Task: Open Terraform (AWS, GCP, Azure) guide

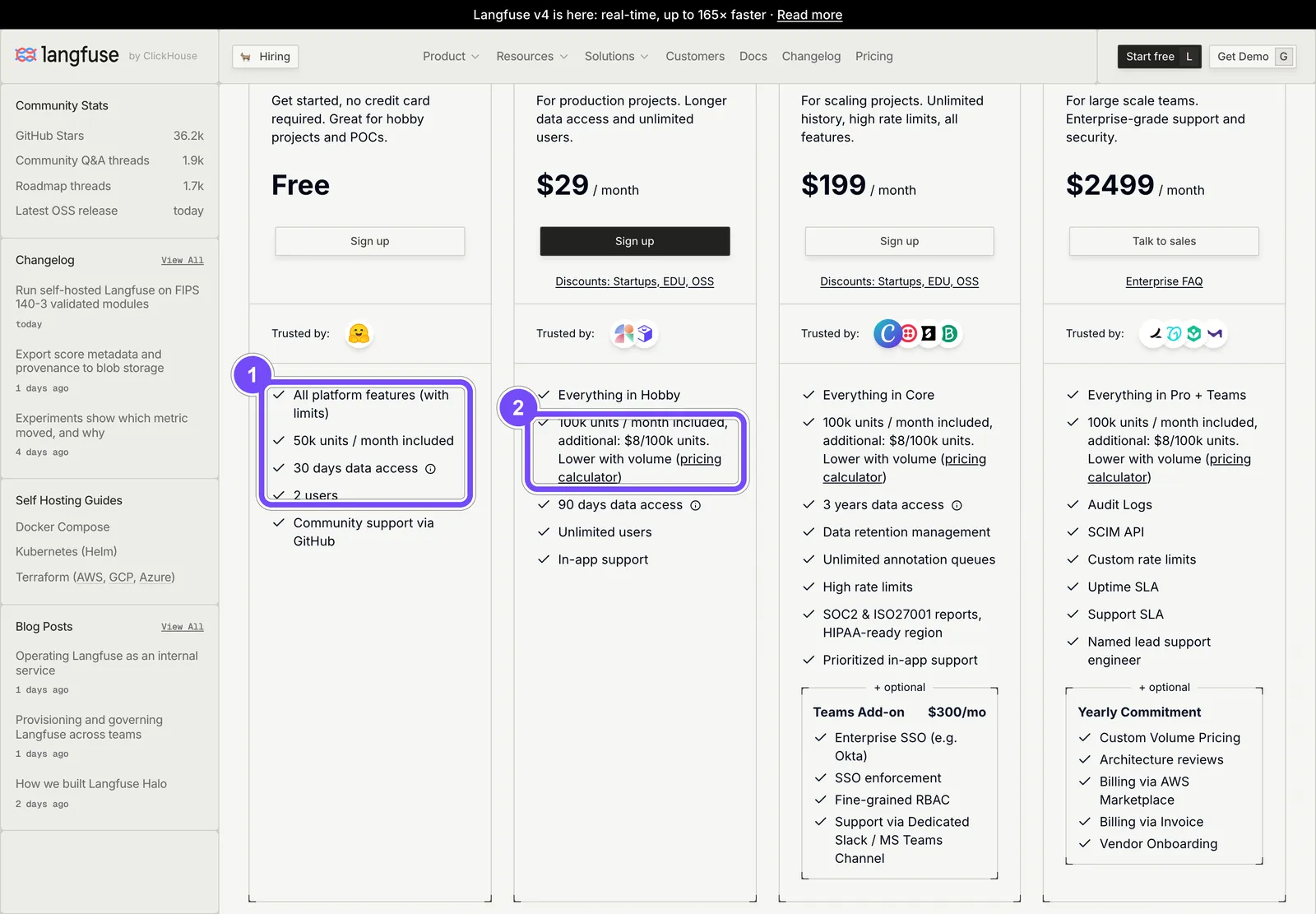Action: coord(95,577)
